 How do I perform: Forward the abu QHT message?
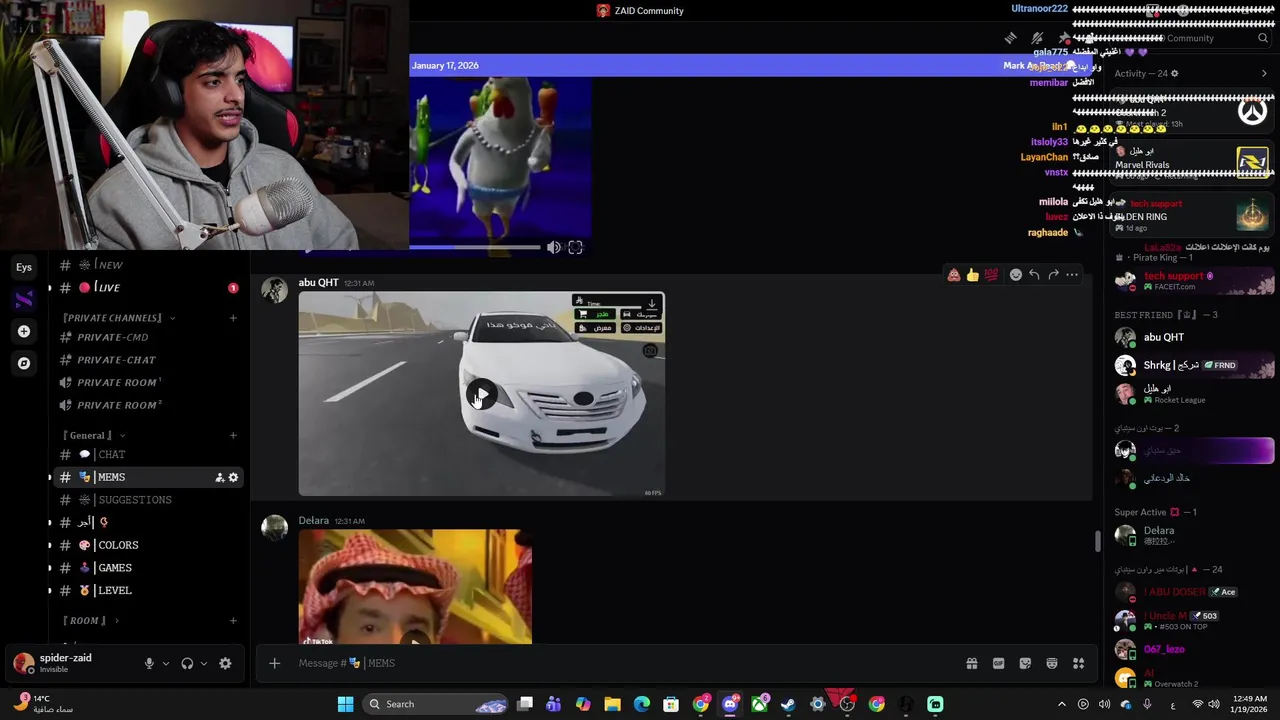(x=1053, y=275)
